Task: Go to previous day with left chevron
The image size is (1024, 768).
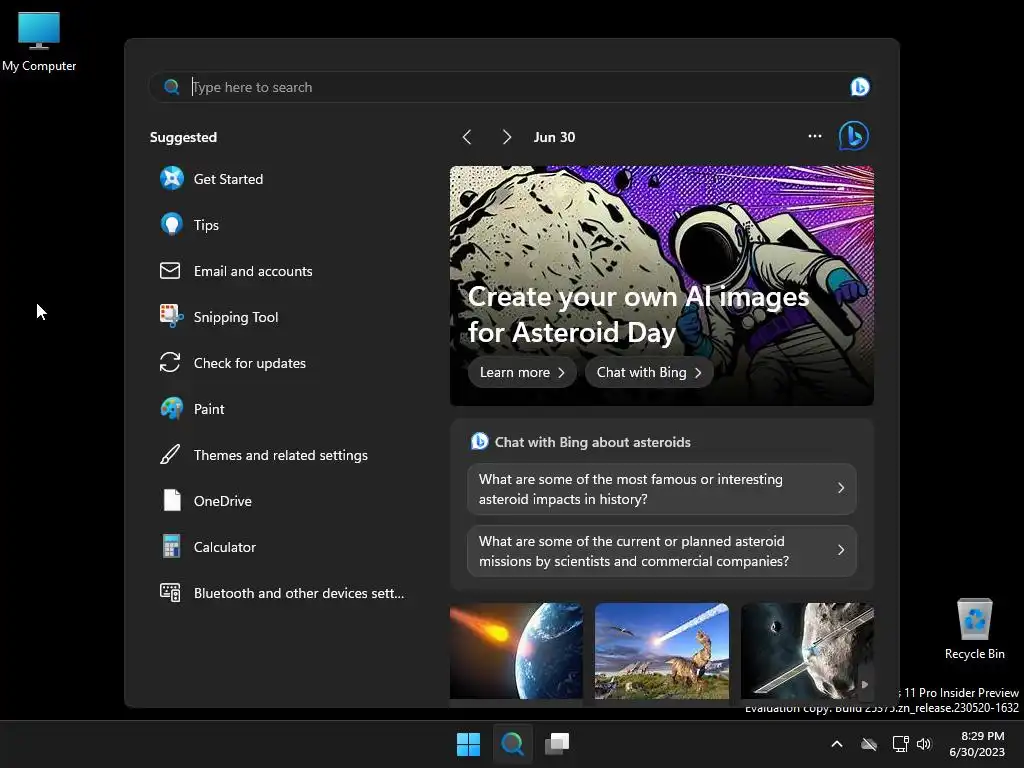Action: [467, 137]
